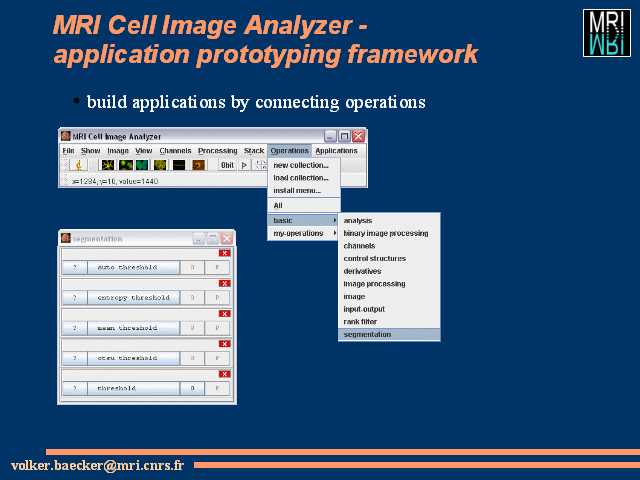Click 'O' button in entropy threshold row
Viewport: 640px width, 480px height.
point(192,298)
